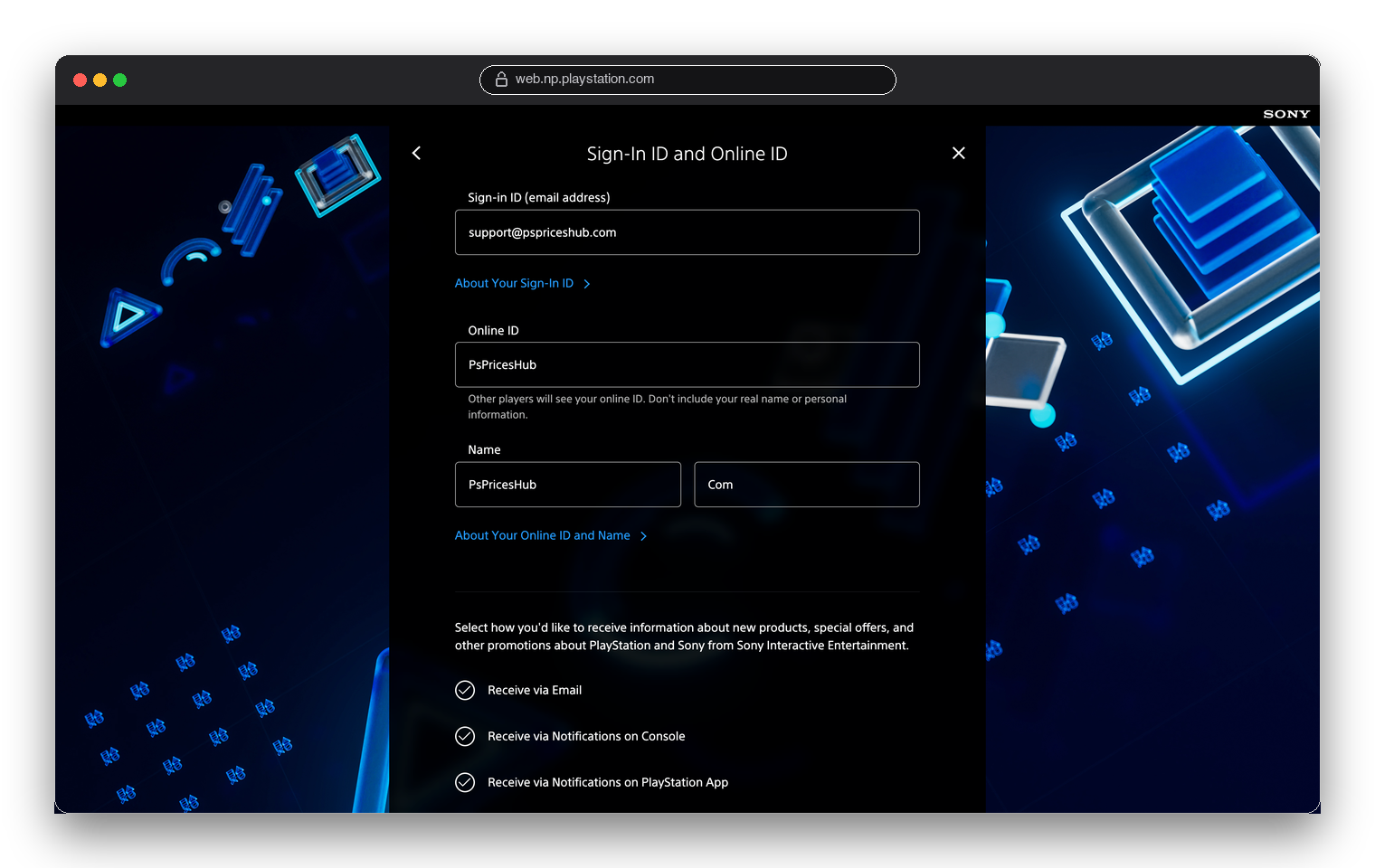Edit the Online ID field
This screenshot has width=1375, height=868.
tap(687, 364)
